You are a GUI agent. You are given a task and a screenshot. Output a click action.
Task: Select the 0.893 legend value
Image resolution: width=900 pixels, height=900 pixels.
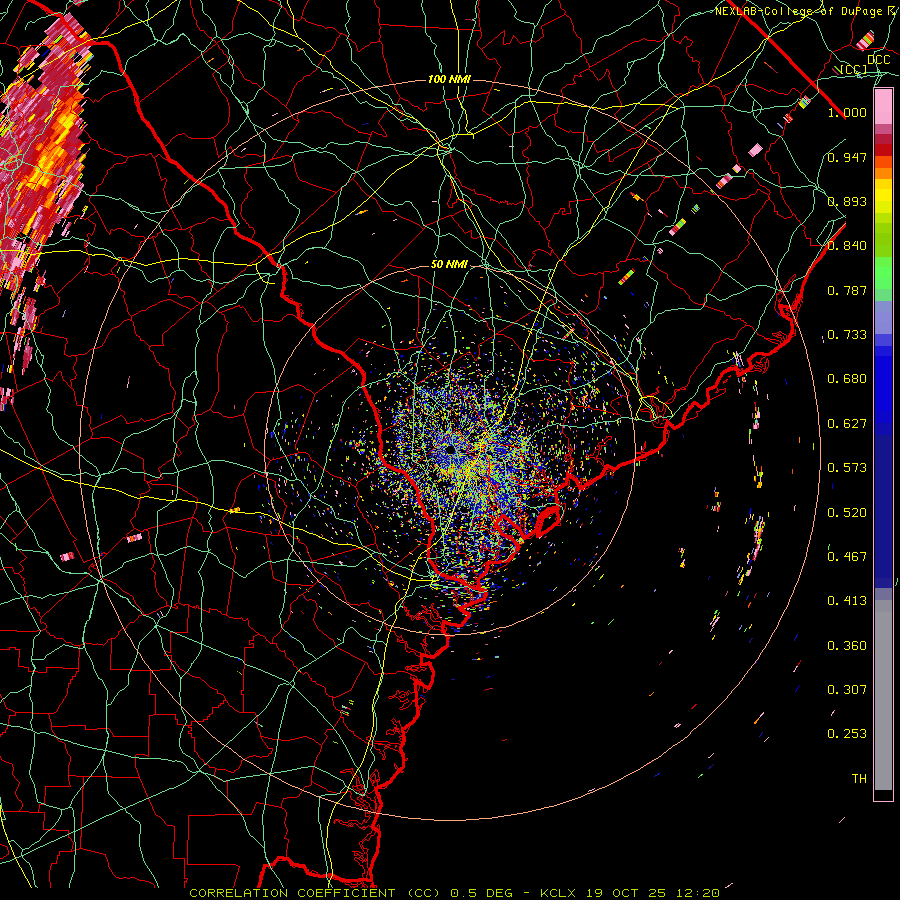847,201
